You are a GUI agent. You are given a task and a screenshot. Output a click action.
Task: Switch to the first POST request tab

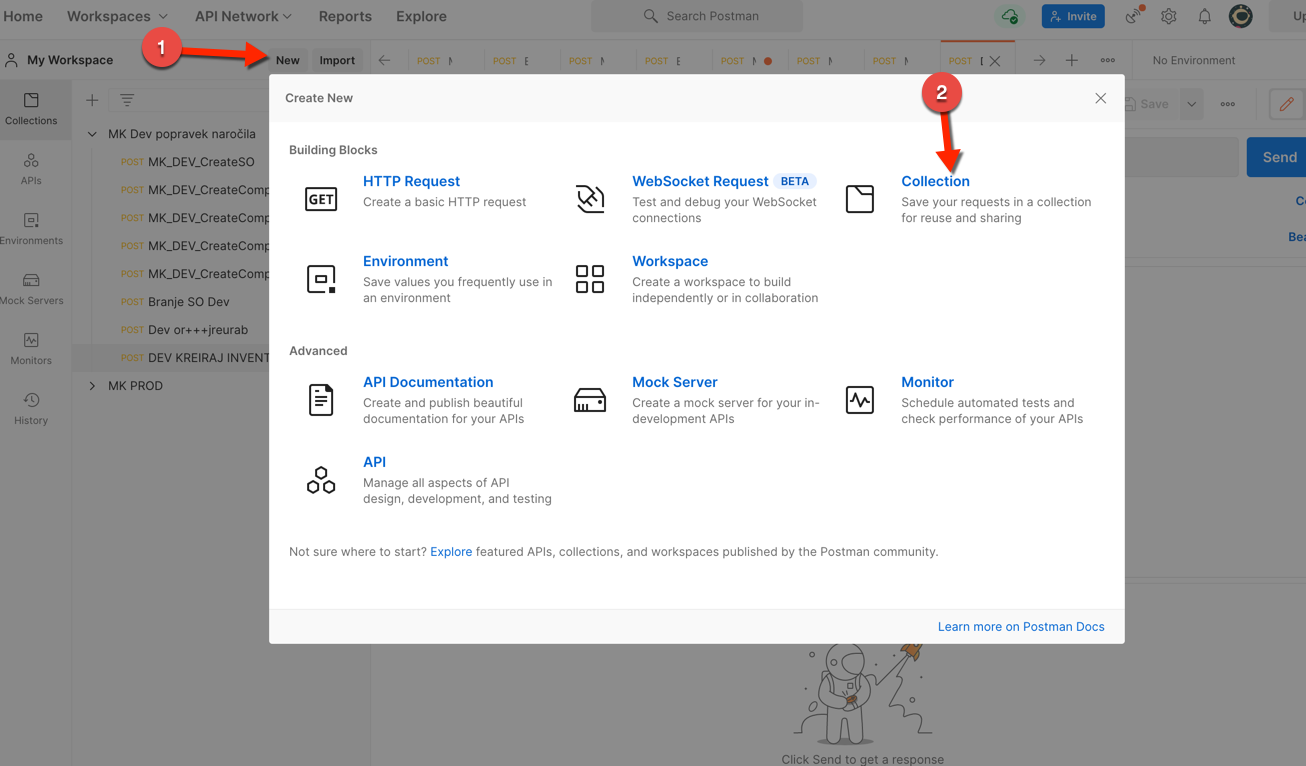click(435, 60)
